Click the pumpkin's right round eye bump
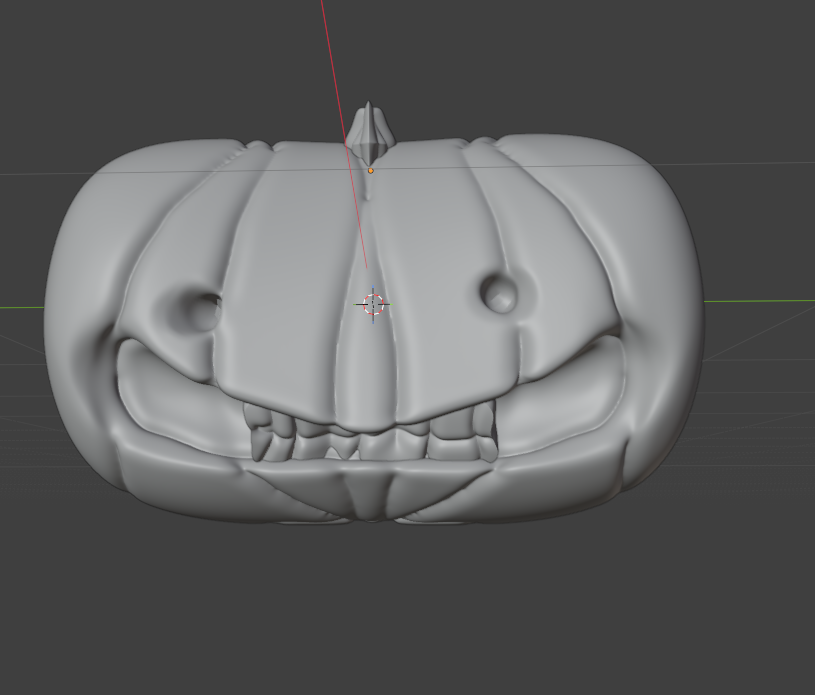This screenshot has height=695, width=815. click(498, 293)
